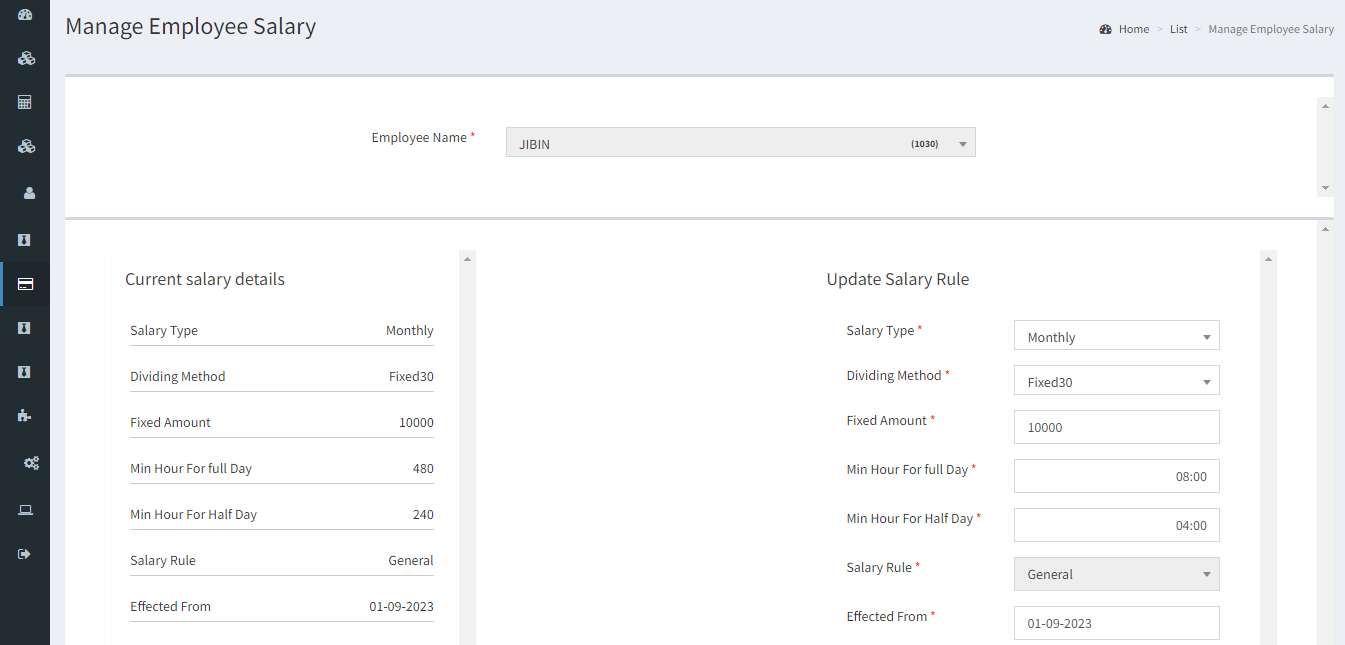Screen dimensions: 1345x645
Task: Click the Min Hour For Half Day field
Action: click(x=1116, y=525)
